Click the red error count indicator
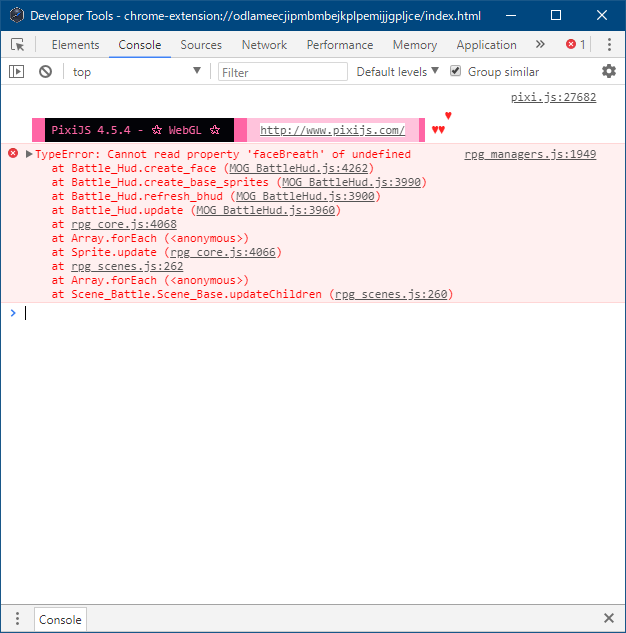 click(x=576, y=44)
